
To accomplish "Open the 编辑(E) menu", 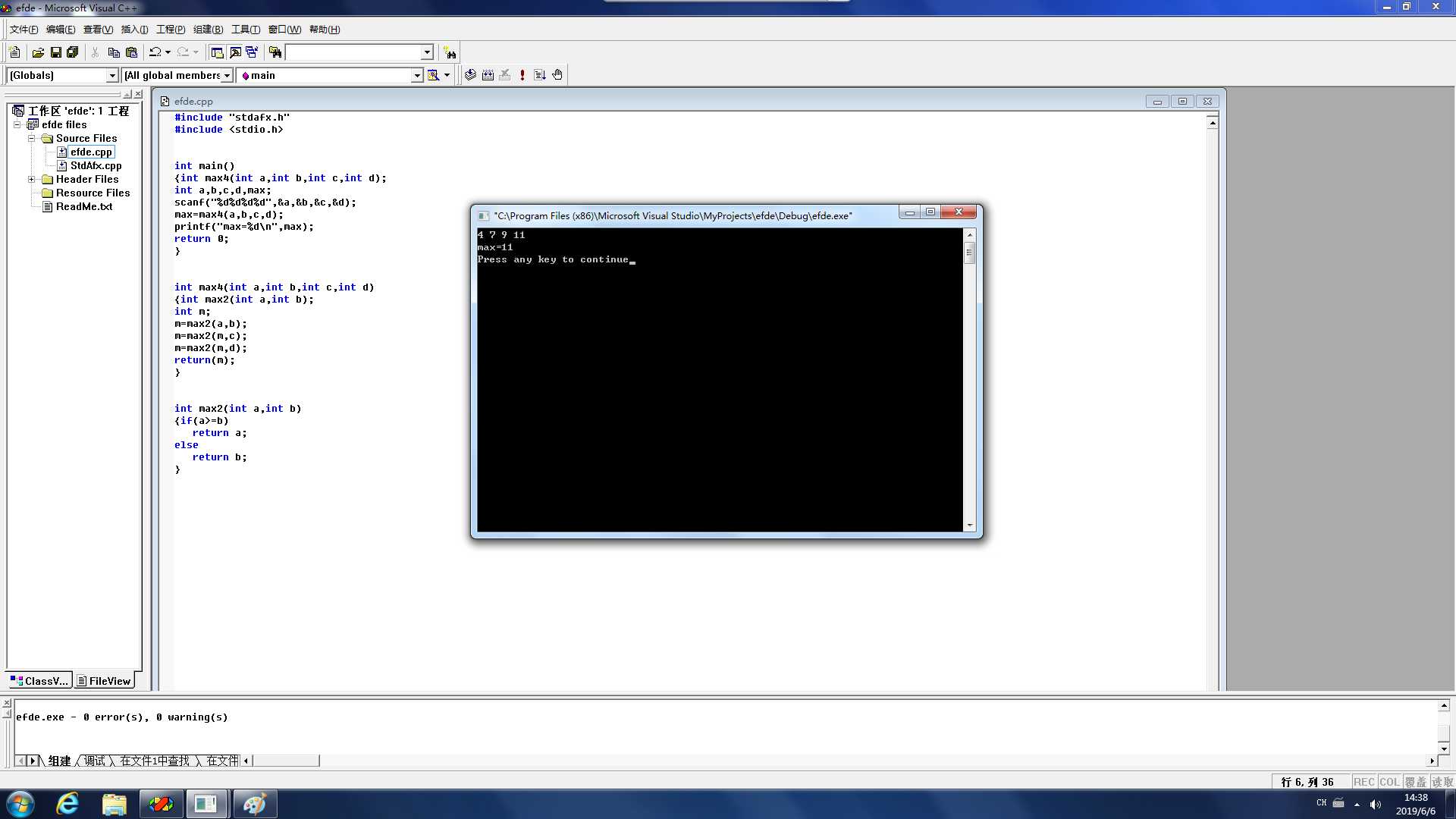I will pos(61,30).
